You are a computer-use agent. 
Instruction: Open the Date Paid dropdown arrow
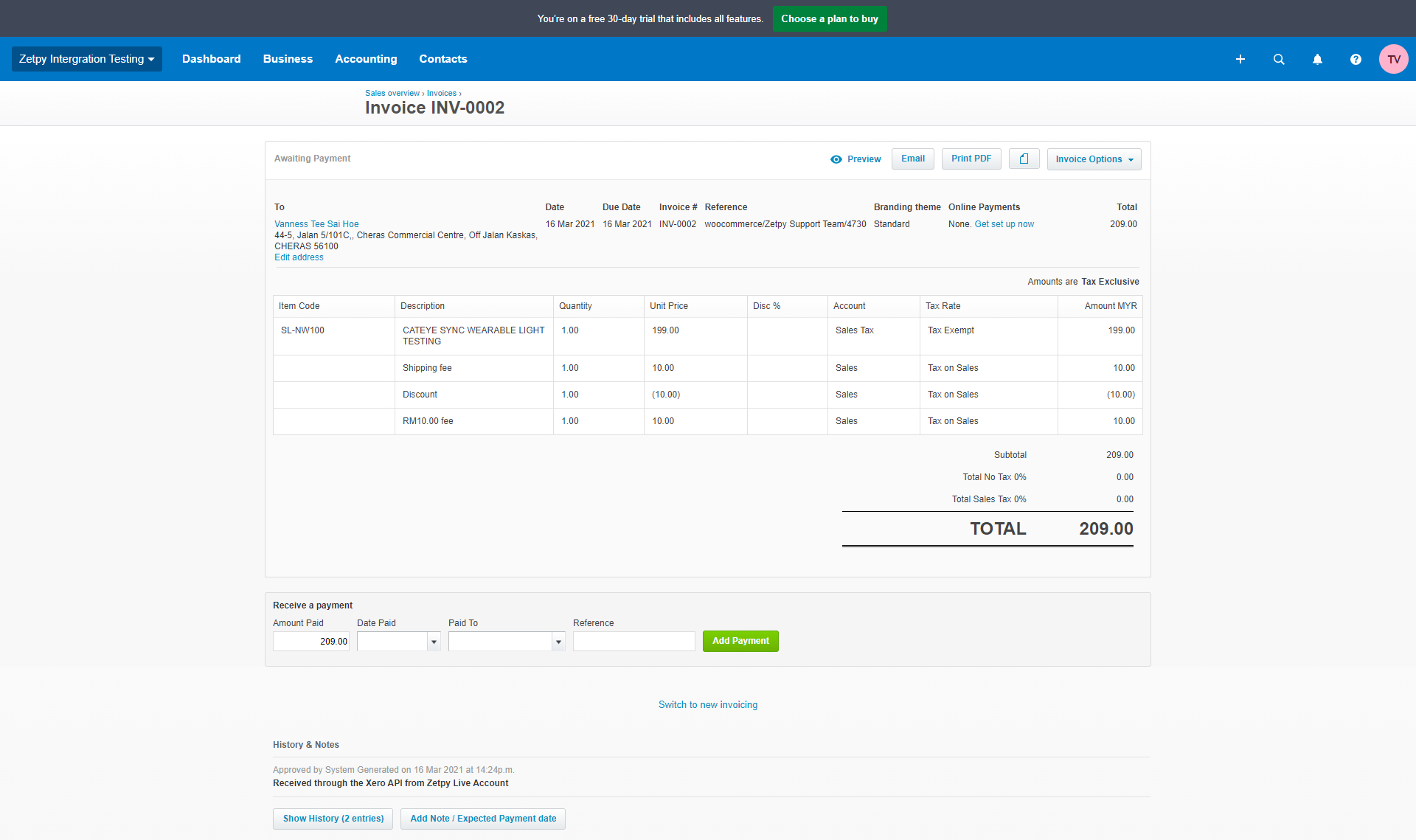pos(434,642)
